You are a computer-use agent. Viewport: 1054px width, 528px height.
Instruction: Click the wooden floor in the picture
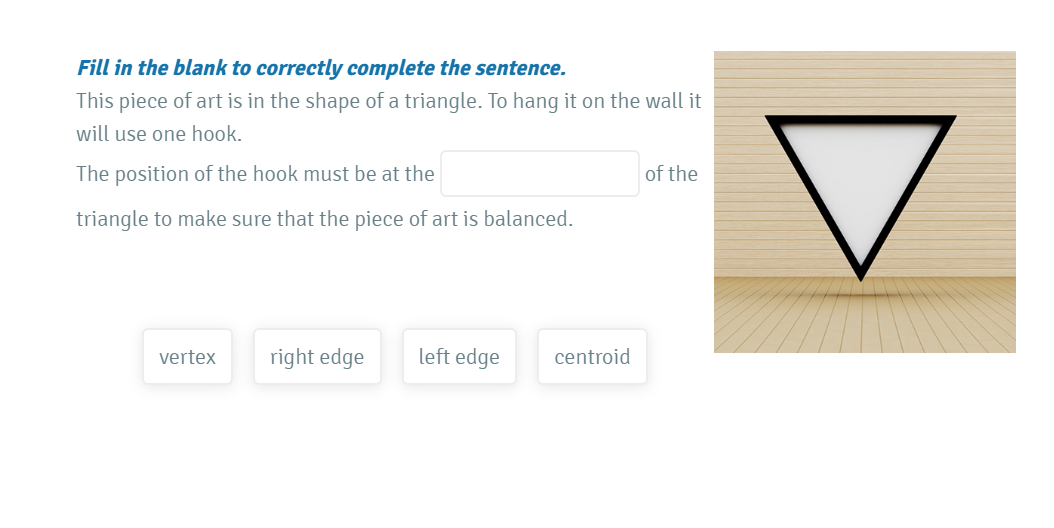(864, 320)
